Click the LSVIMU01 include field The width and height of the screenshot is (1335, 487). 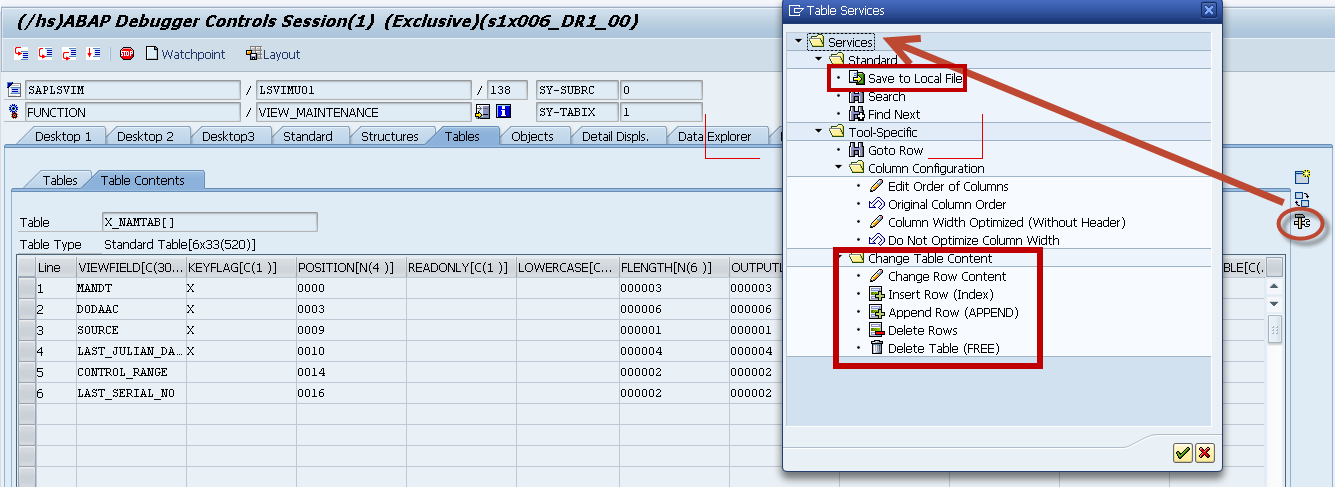coord(363,90)
